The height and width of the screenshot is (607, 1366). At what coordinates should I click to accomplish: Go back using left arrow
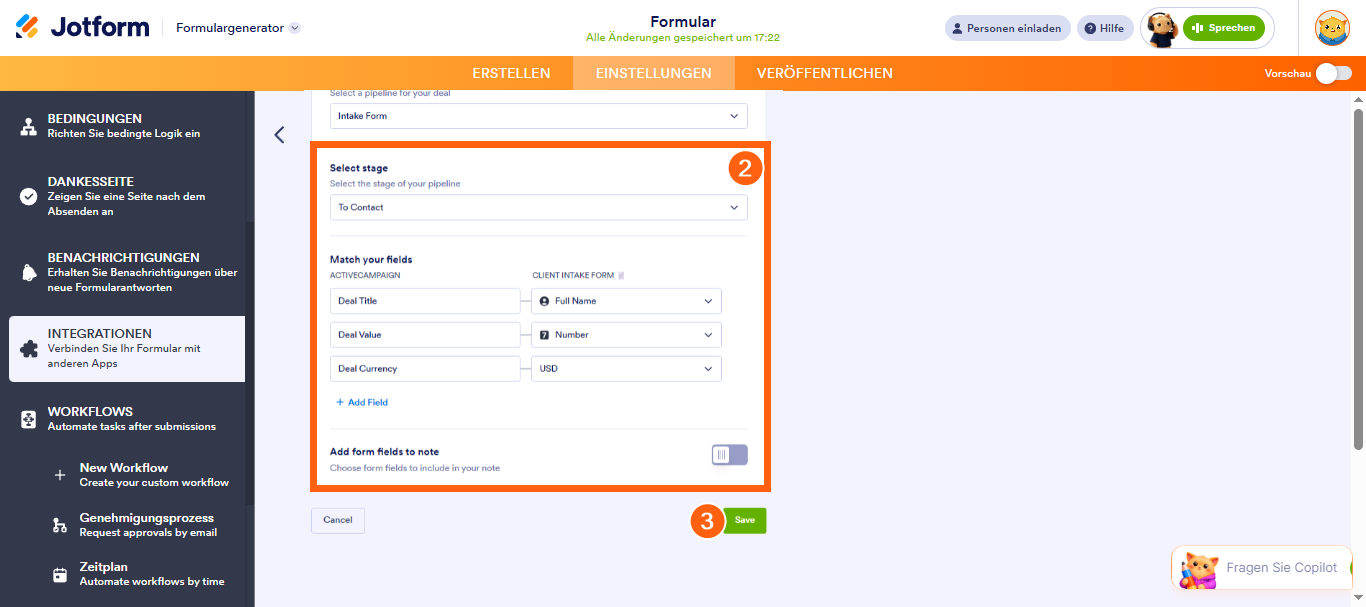pos(279,135)
